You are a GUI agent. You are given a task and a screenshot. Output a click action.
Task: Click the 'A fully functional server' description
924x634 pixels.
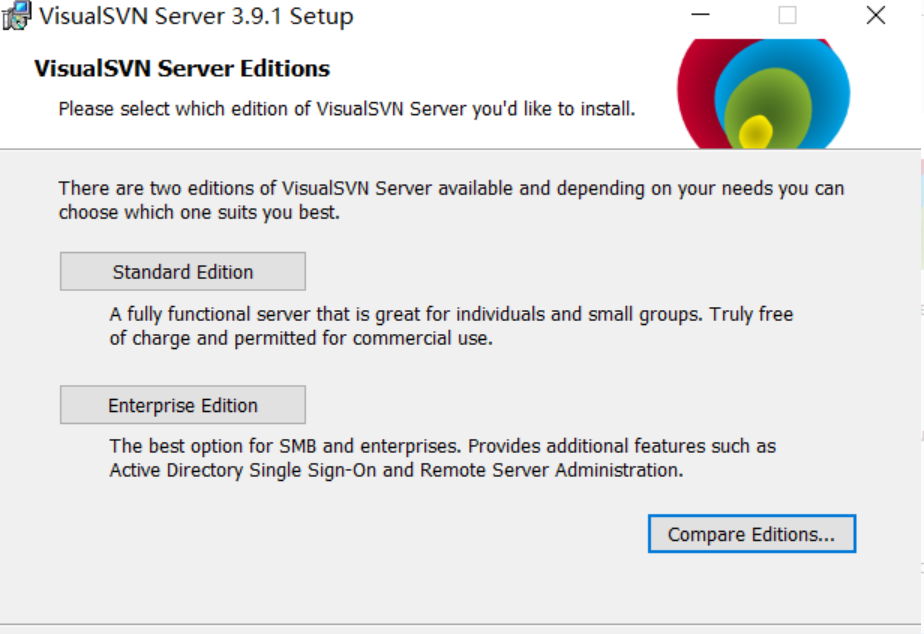click(x=451, y=326)
